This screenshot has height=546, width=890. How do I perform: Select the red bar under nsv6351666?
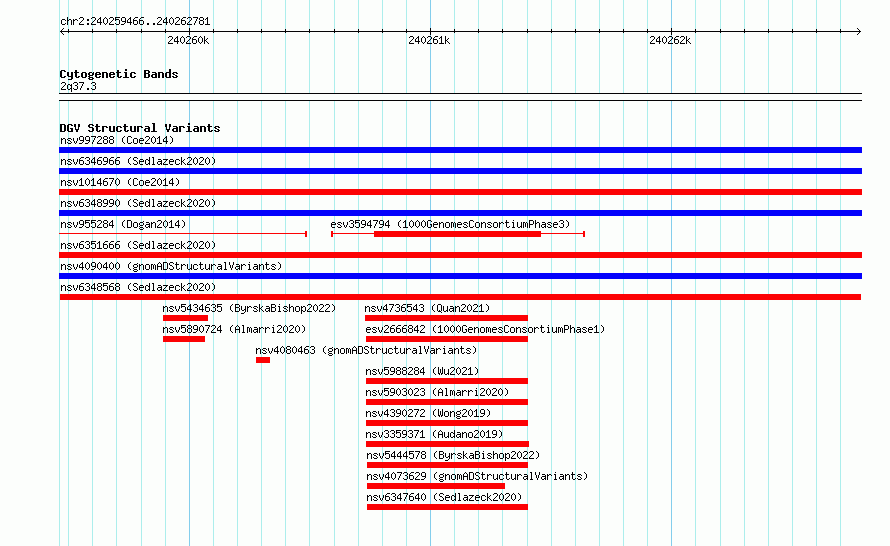click(x=460, y=255)
